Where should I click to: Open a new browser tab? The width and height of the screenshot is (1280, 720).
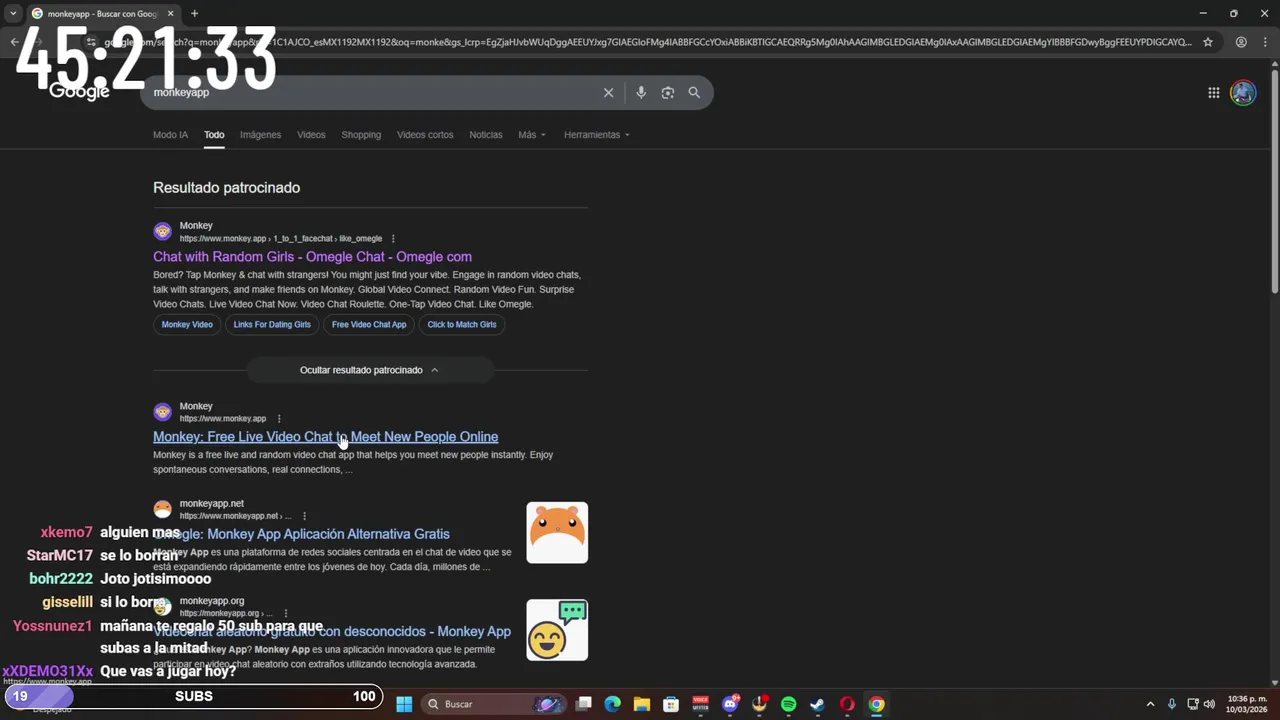tap(194, 14)
